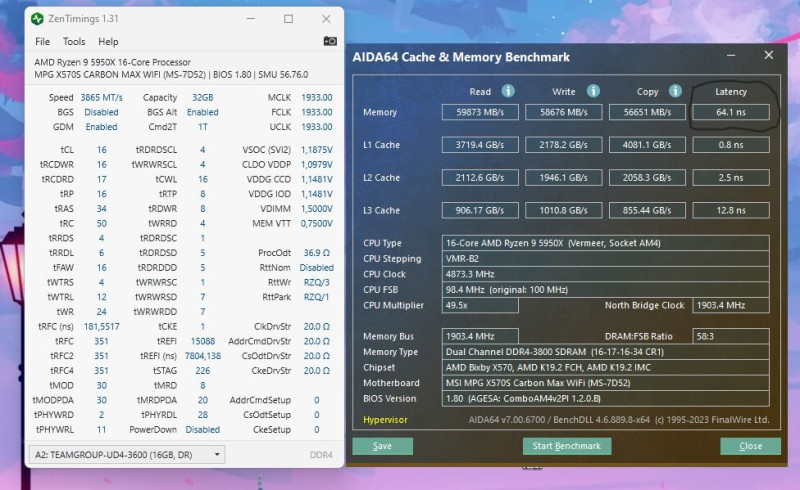
Task: Click the DRAM:FSB Ratio 58:3 field
Action: pyautogui.click(x=731, y=336)
